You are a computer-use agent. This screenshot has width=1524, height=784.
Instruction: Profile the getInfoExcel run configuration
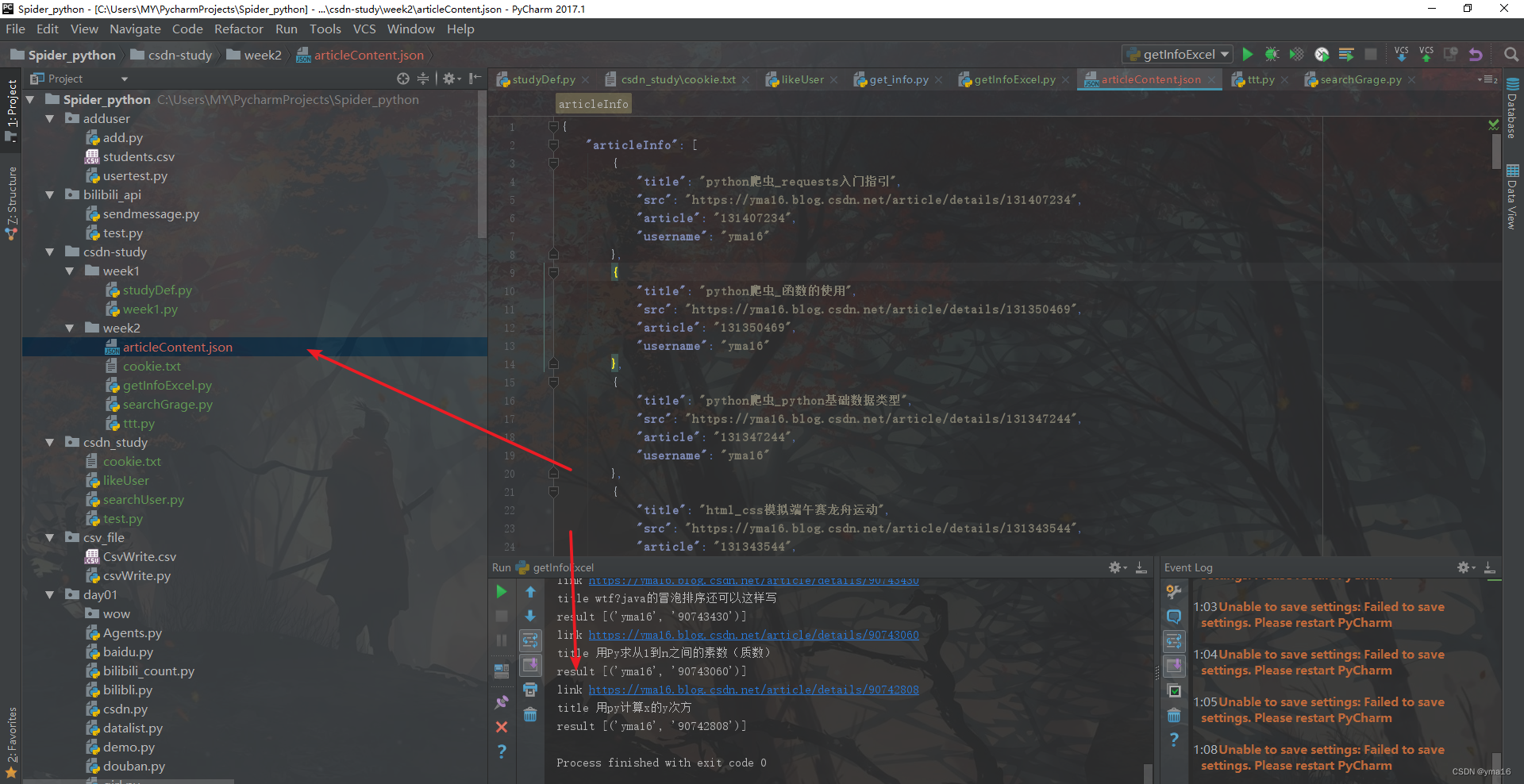pyautogui.click(x=1322, y=54)
